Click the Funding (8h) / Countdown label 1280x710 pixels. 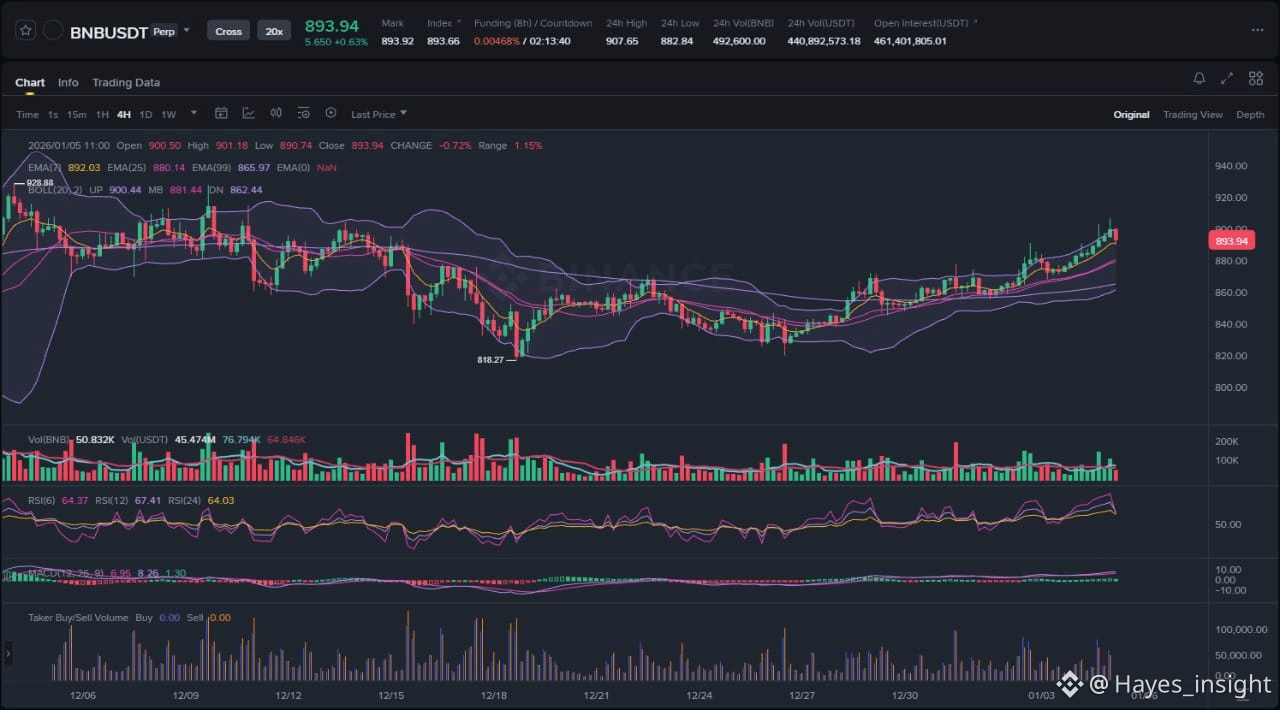[x=533, y=23]
